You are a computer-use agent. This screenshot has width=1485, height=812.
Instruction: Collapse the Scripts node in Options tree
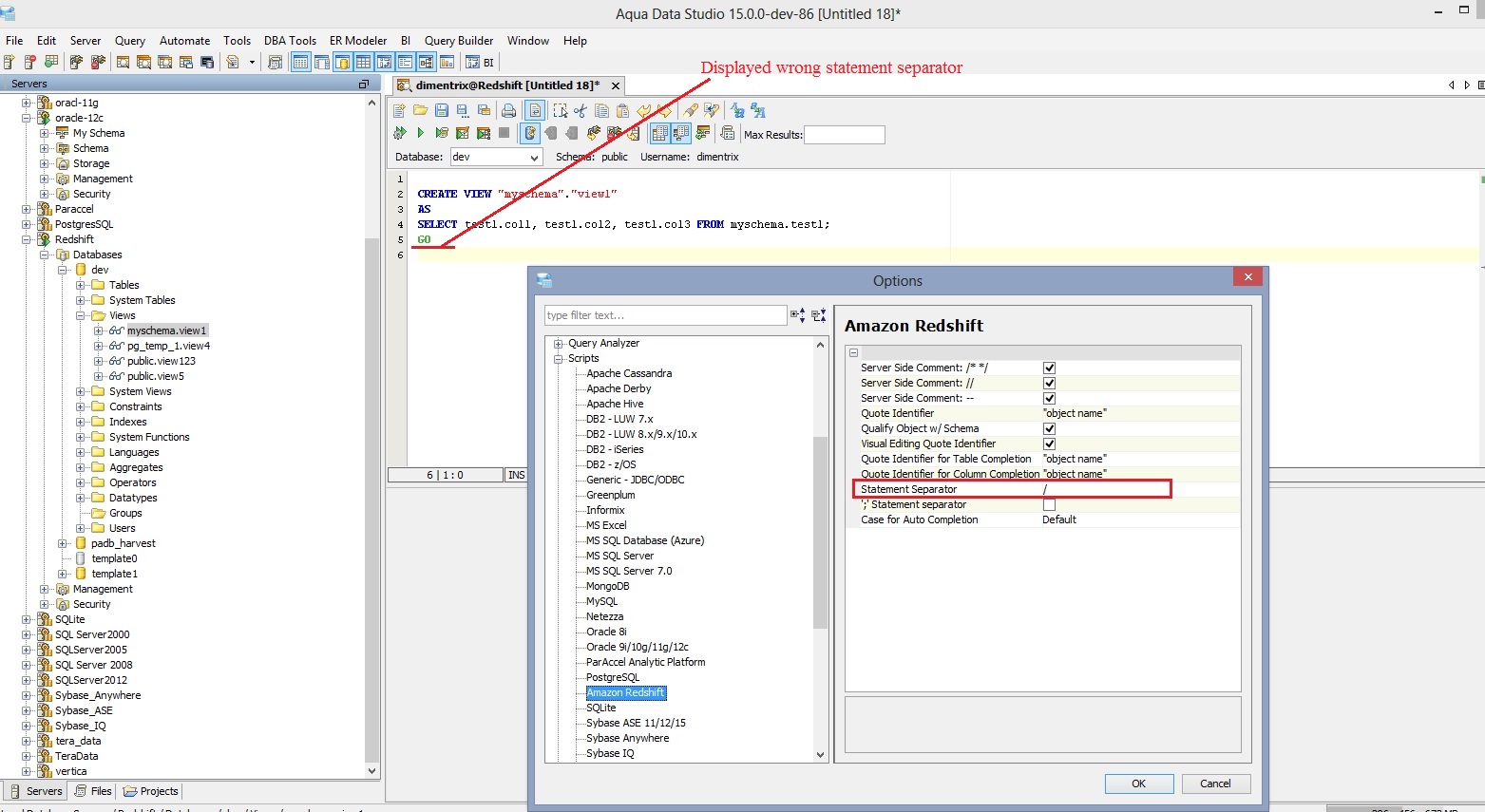click(x=560, y=358)
